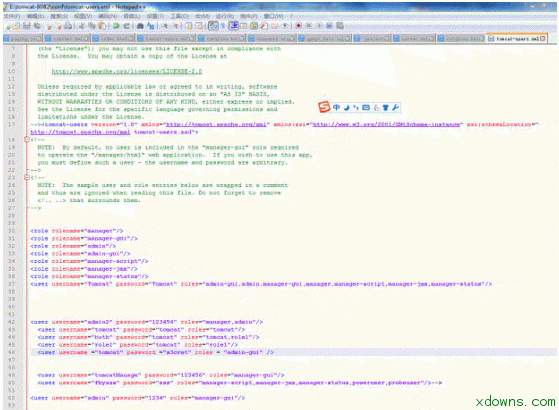Open the tomcat.apache.org/xml link in xmlns attribute
Screen dimensions: 559x410
pyautogui.click(x=216, y=124)
